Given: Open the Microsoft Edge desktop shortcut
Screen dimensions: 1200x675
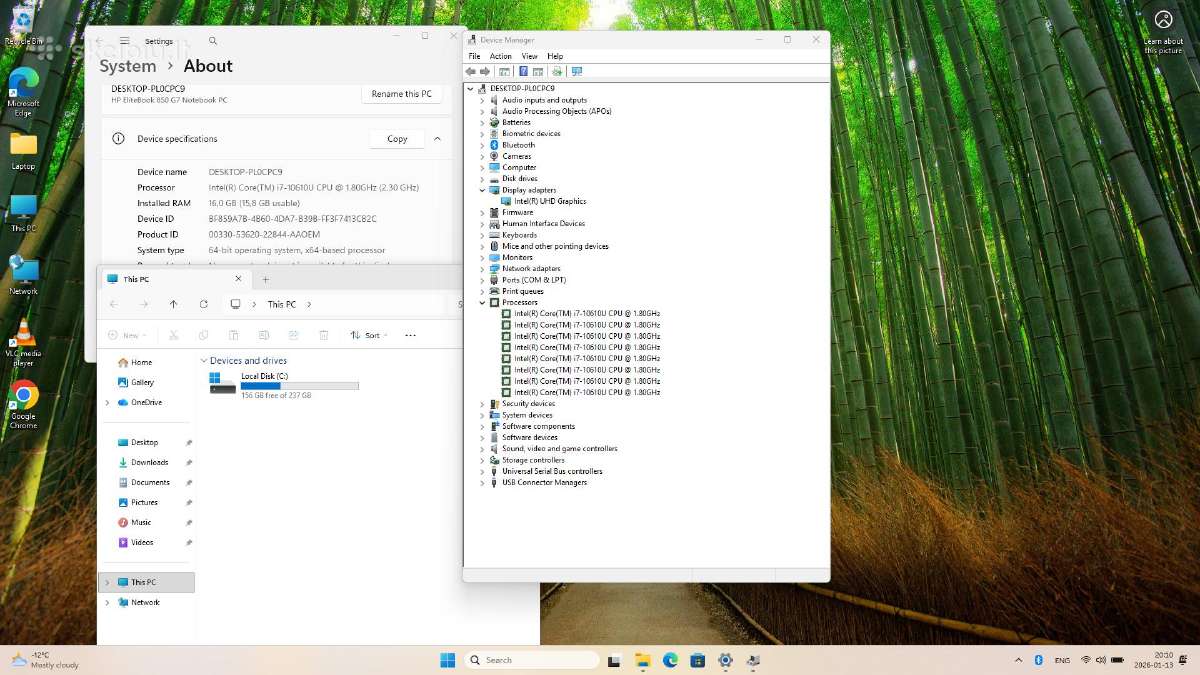Looking at the screenshot, I should (x=23, y=89).
